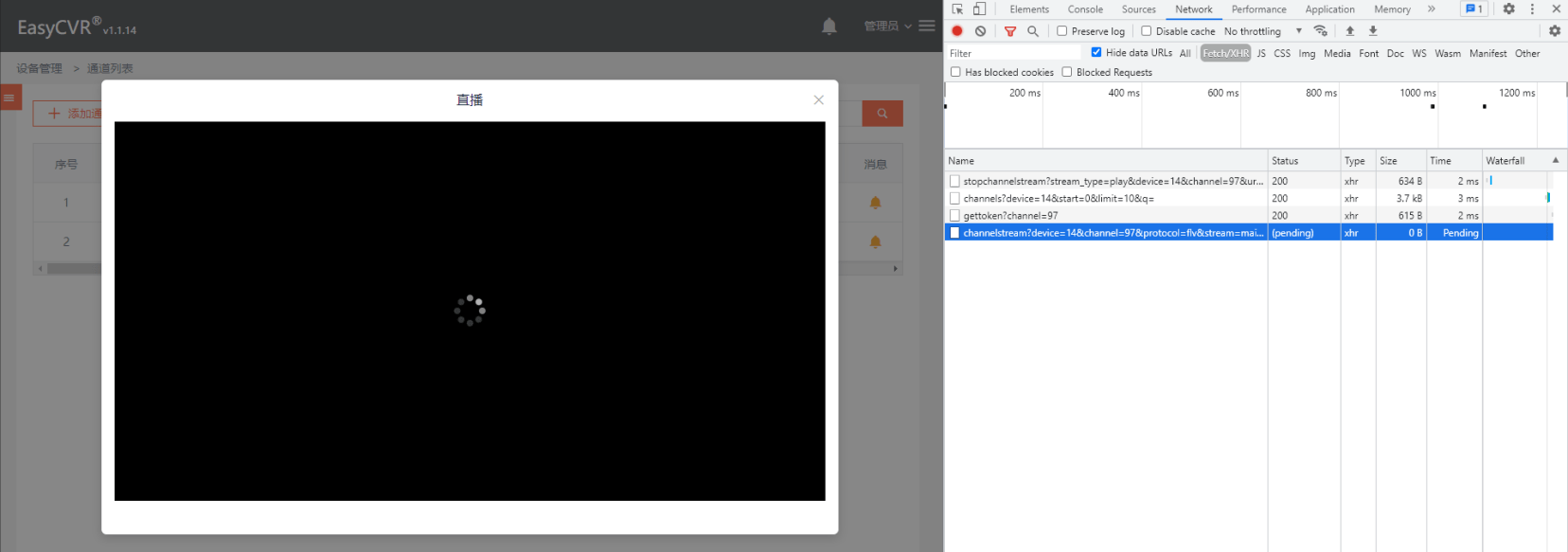
Task: Select the pending channelstream request
Action: [x=1113, y=233]
